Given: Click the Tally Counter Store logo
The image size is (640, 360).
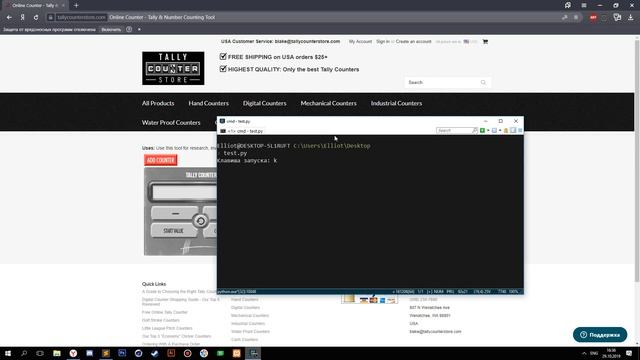Looking at the screenshot, I should pyautogui.click(x=173, y=68).
